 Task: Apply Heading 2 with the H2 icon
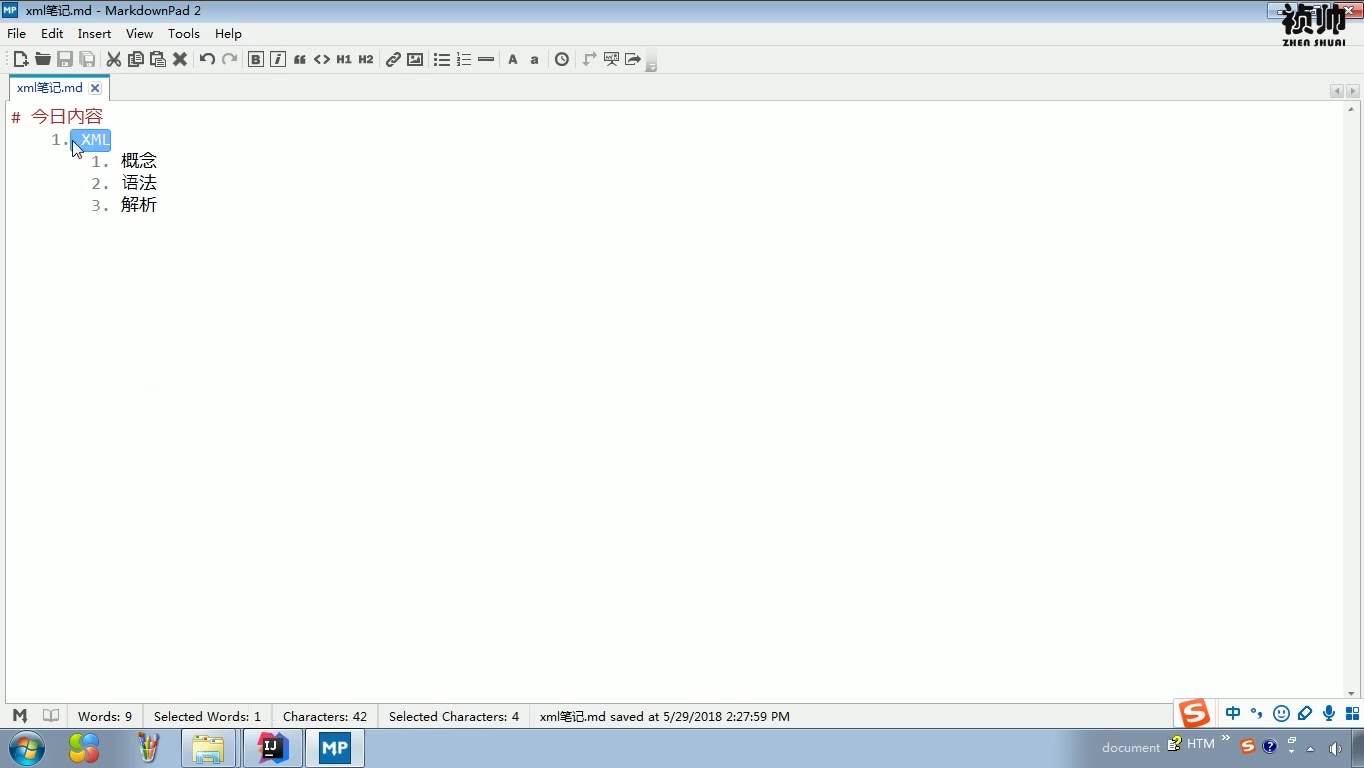coord(365,59)
